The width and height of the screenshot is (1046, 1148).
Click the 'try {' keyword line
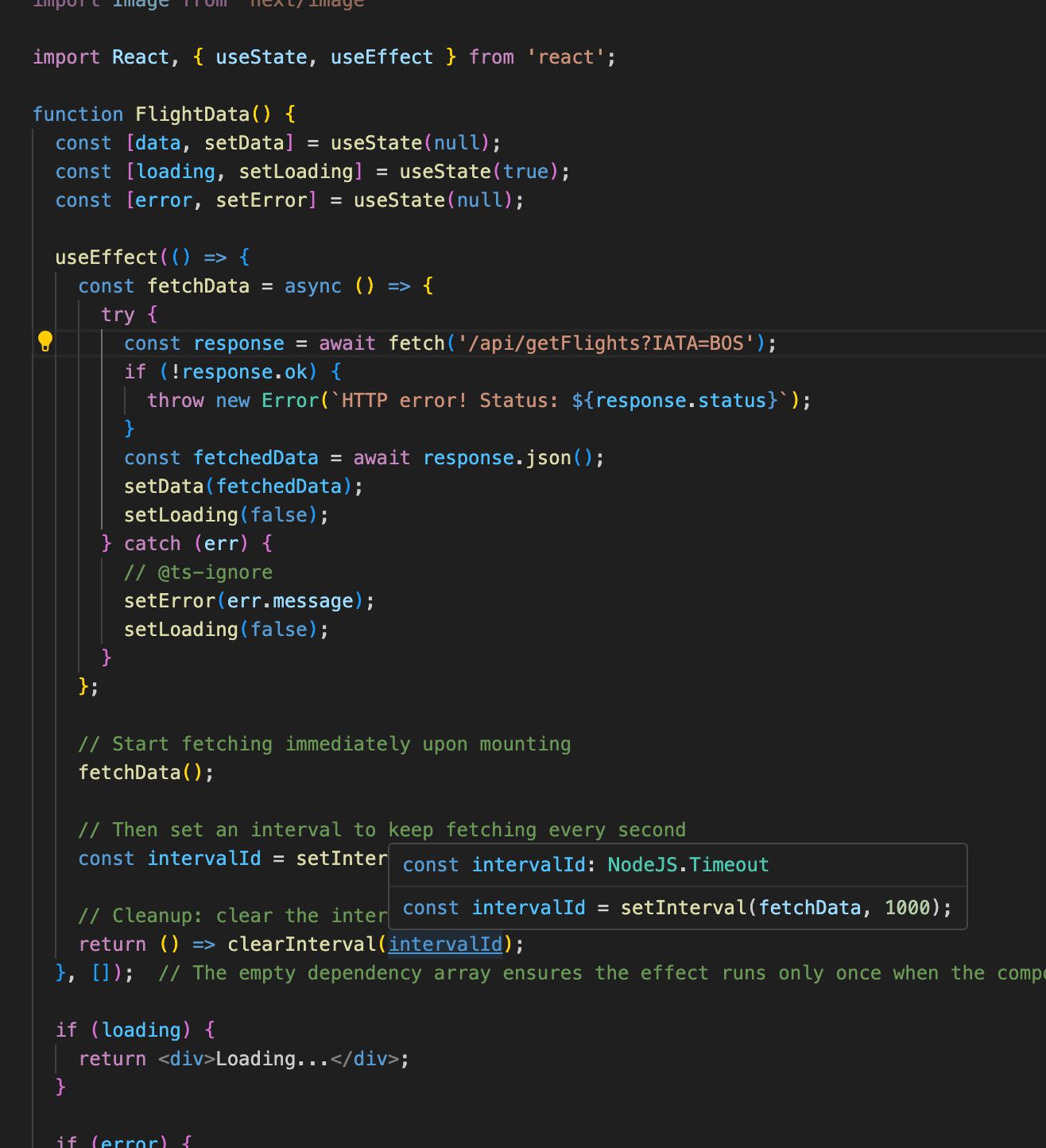coord(130,314)
